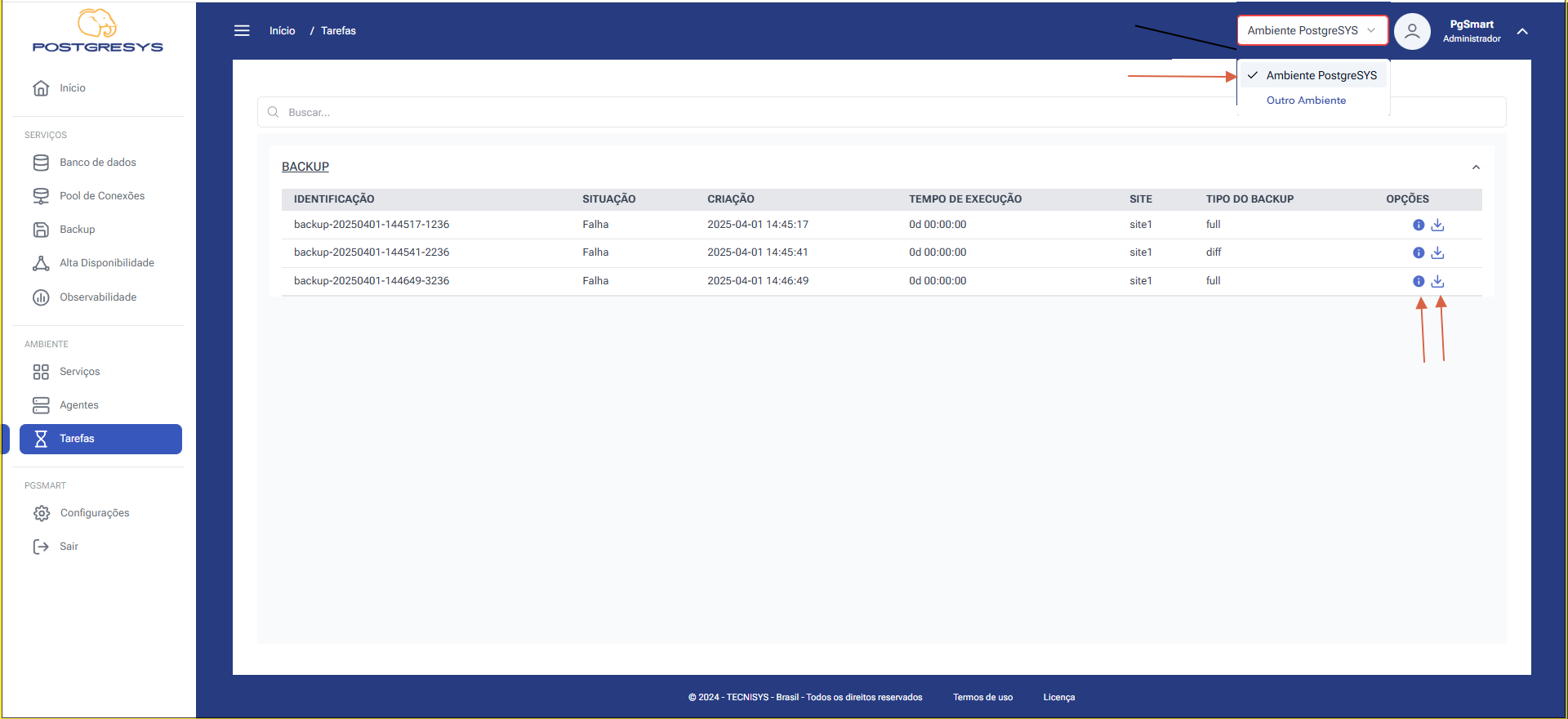Go to Serviços in sidebar
Viewport: 1568px width, 719px height.
pos(80,372)
